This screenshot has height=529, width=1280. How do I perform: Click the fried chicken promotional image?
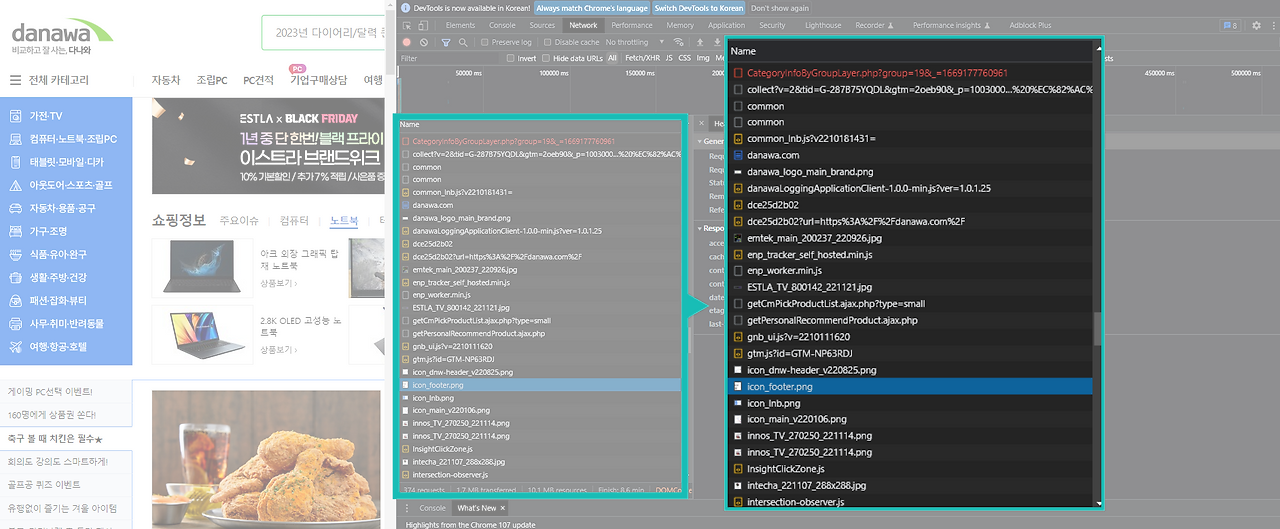(x=266, y=458)
